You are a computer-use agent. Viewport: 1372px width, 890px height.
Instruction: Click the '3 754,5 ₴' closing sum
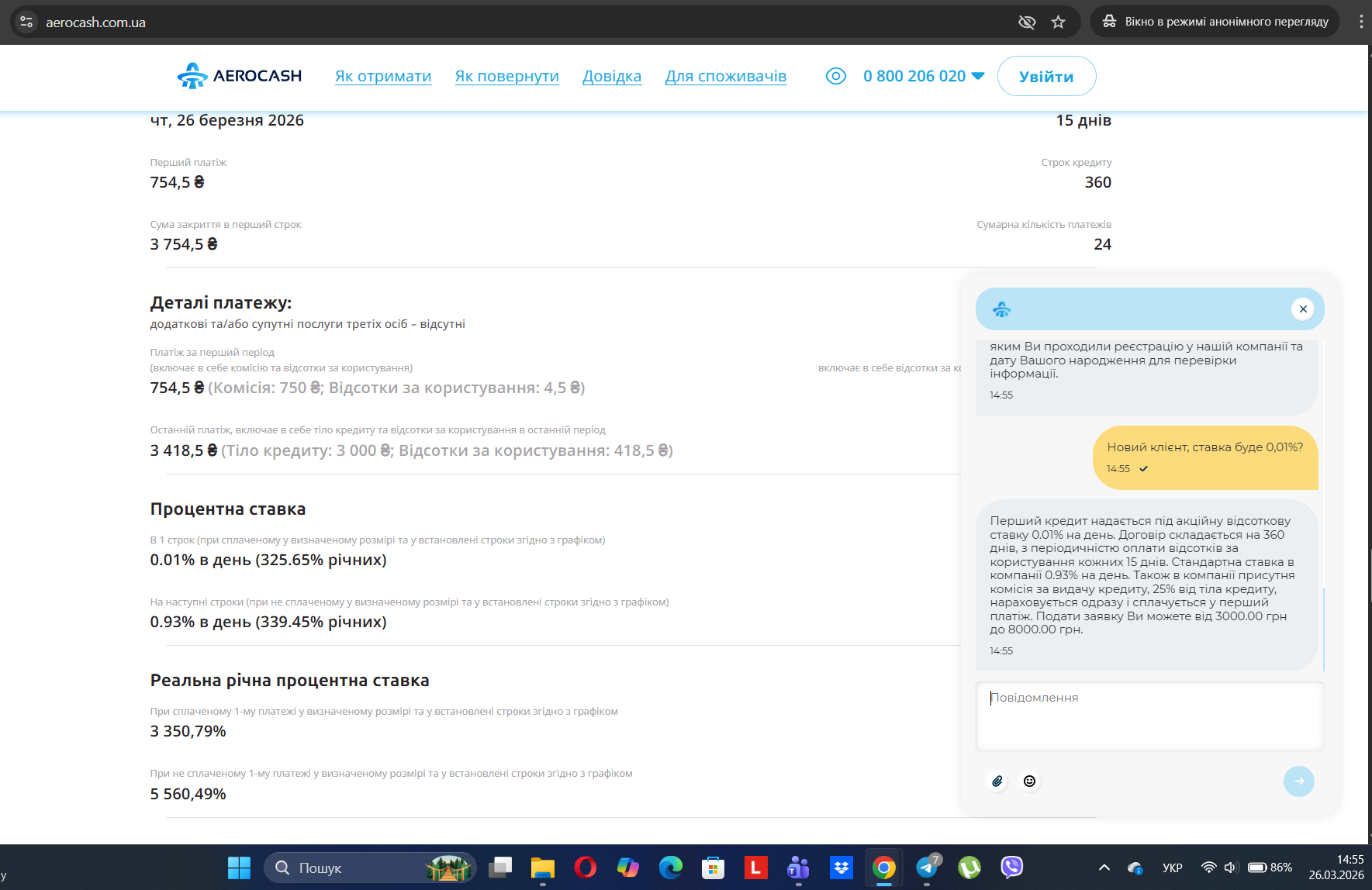[x=184, y=244]
